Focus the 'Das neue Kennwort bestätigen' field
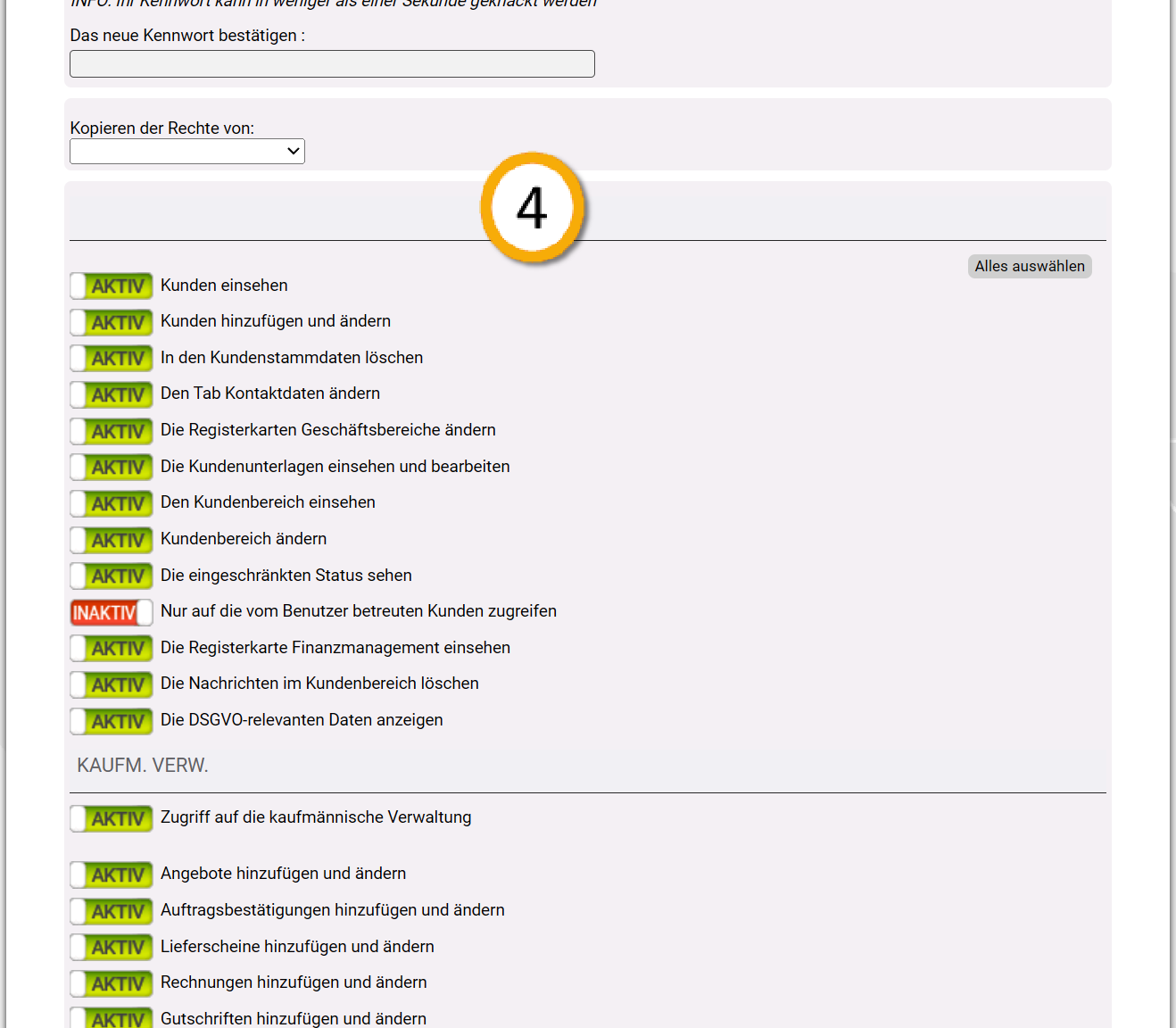This screenshot has height=1028, width=1176. [x=332, y=64]
